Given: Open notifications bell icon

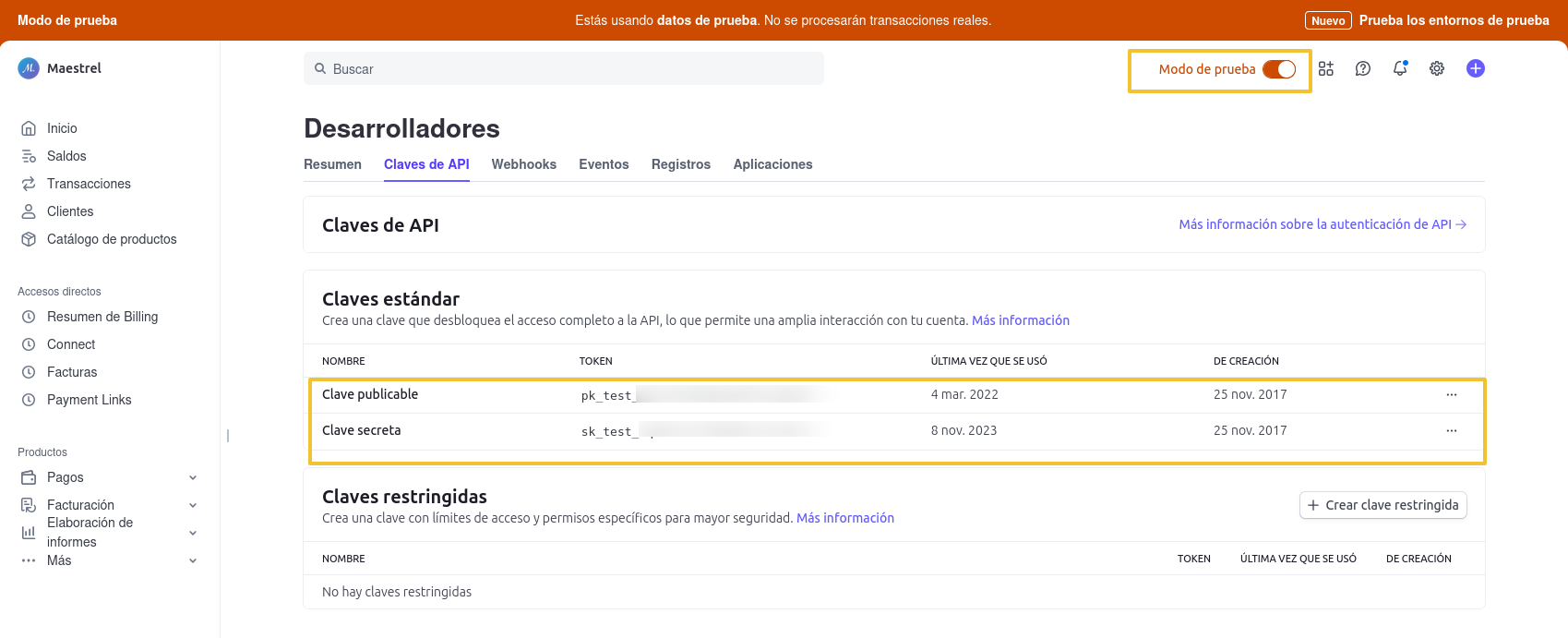Looking at the screenshot, I should (x=1400, y=68).
